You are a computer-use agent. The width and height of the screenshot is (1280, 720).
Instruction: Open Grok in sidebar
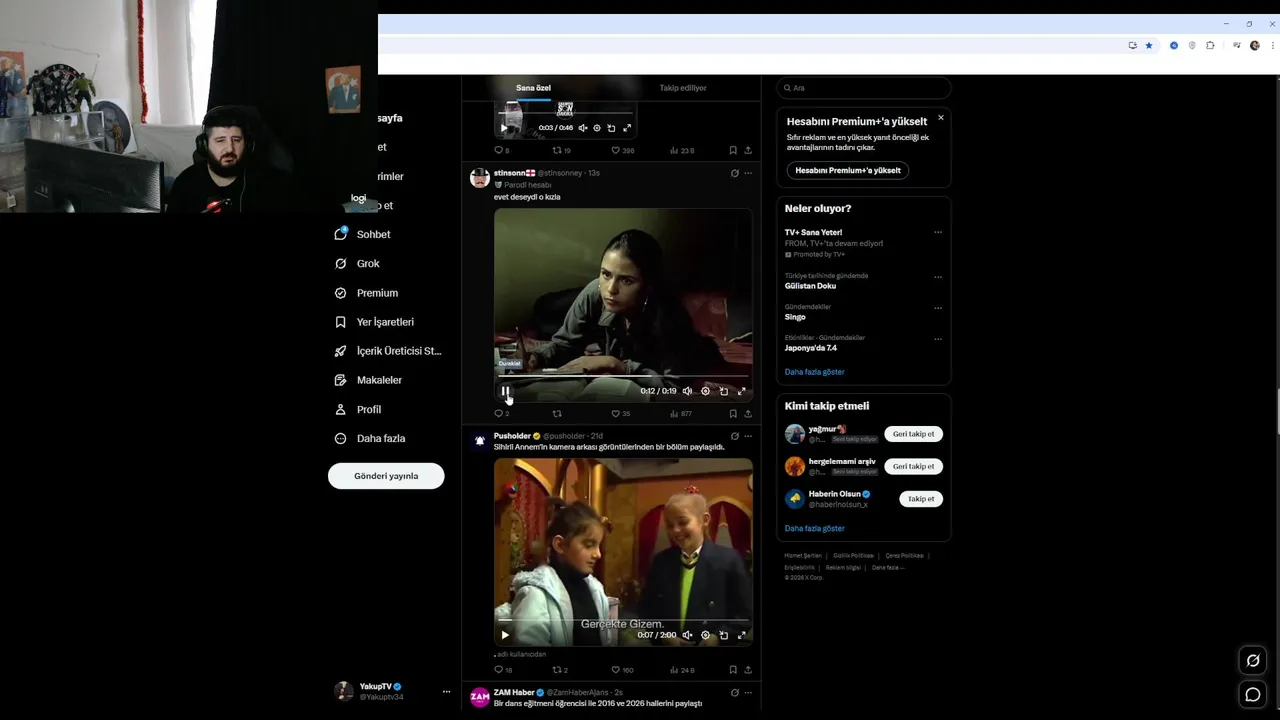(x=357, y=263)
